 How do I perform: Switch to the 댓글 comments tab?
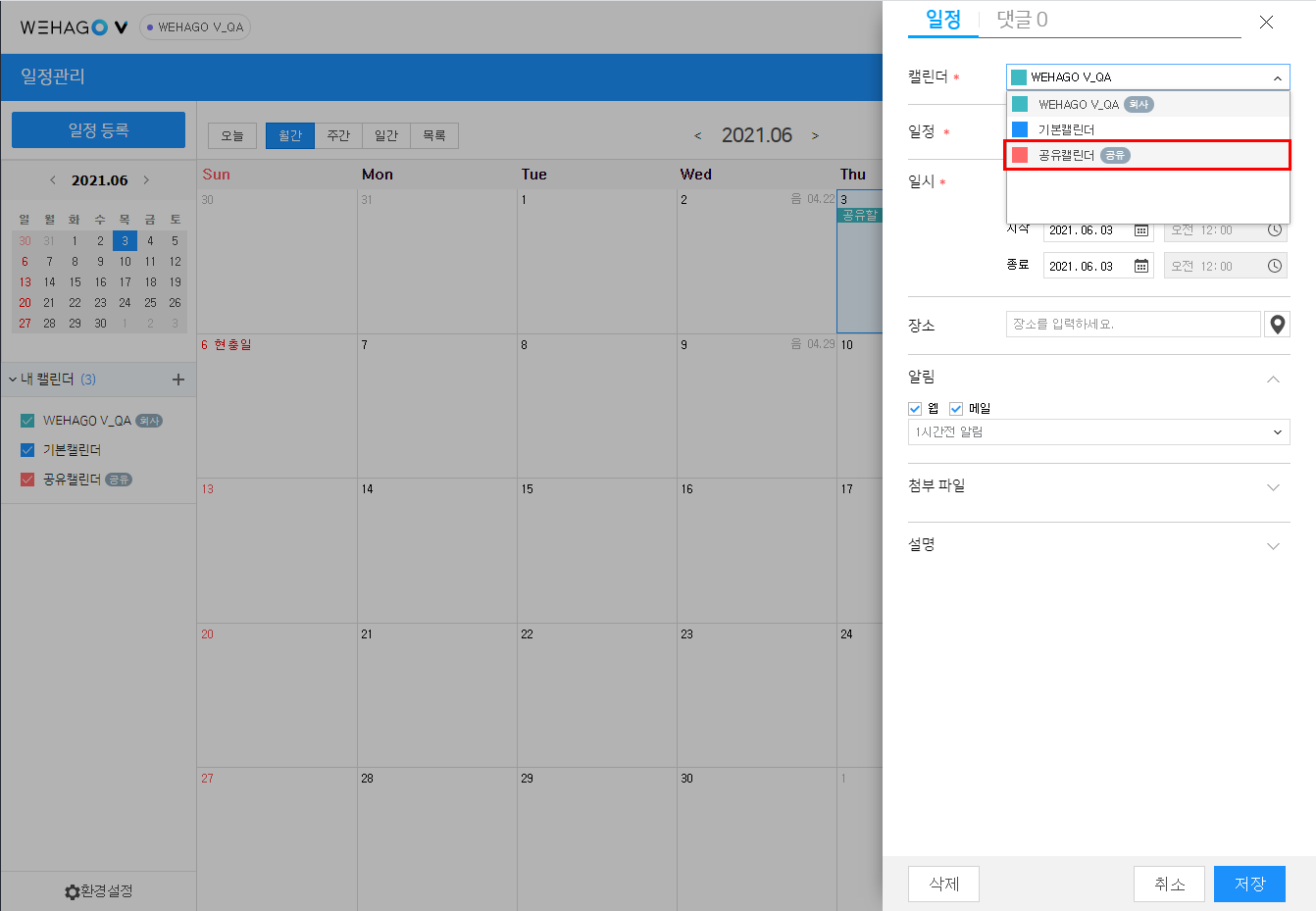pyautogui.click(x=1022, y=20)
